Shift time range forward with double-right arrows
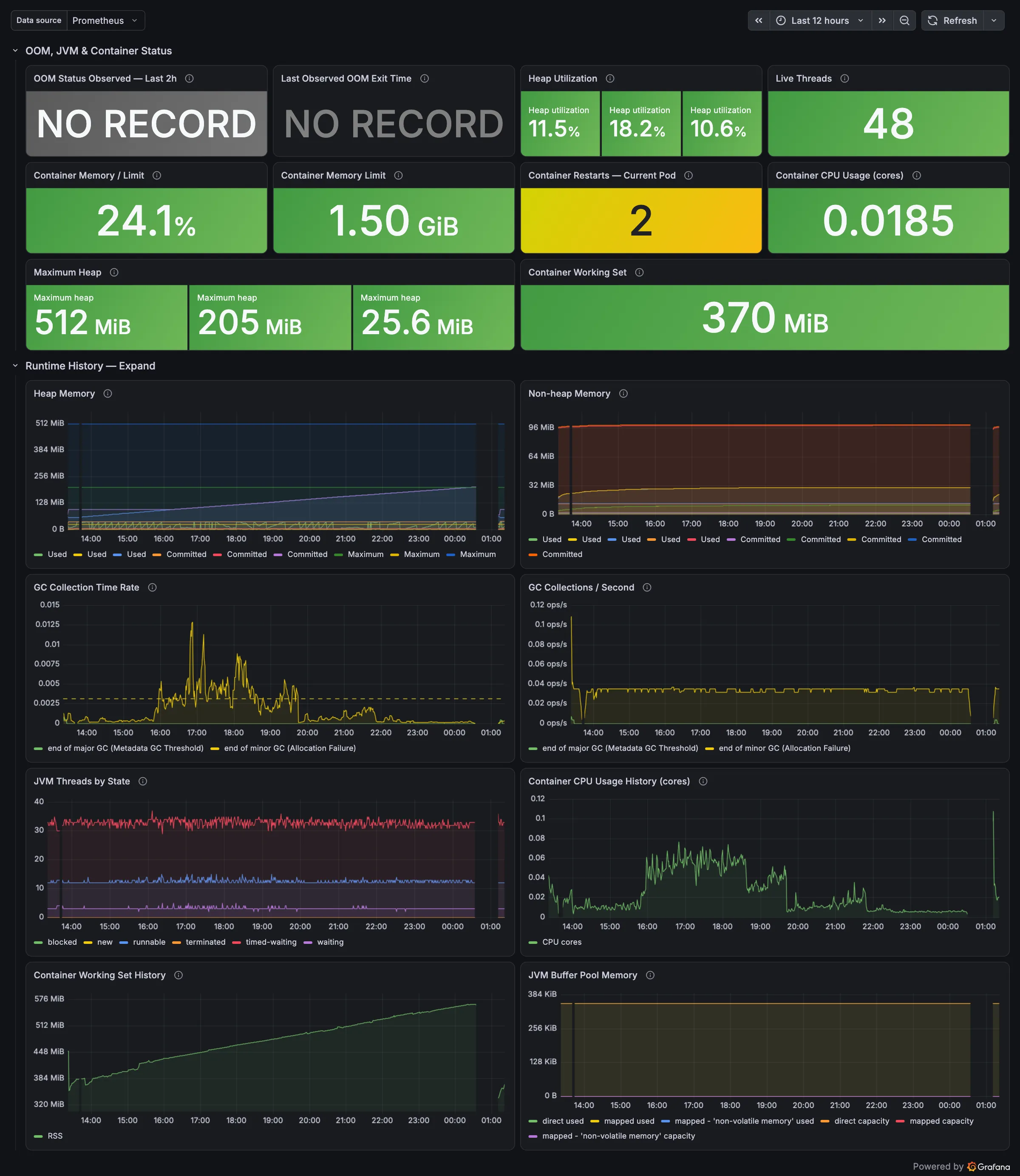 [882, 20]
